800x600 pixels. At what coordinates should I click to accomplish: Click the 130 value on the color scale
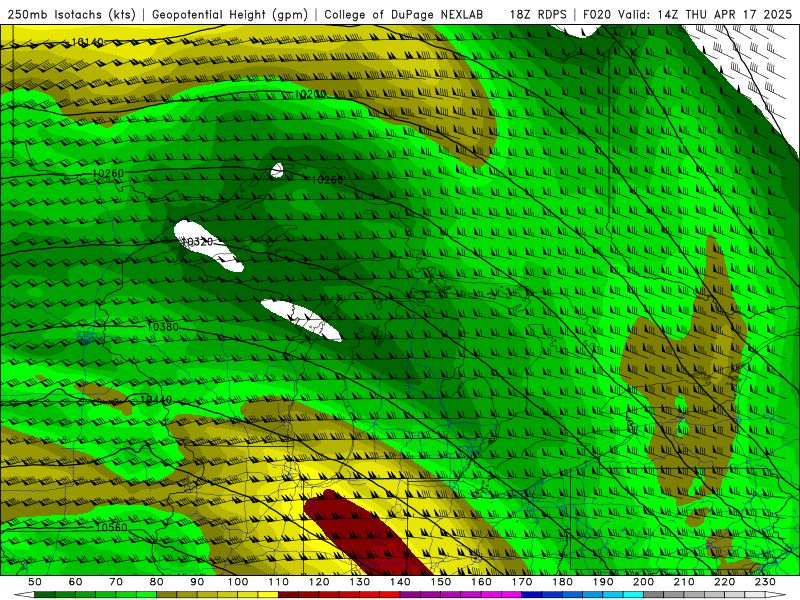coord(360,582)
